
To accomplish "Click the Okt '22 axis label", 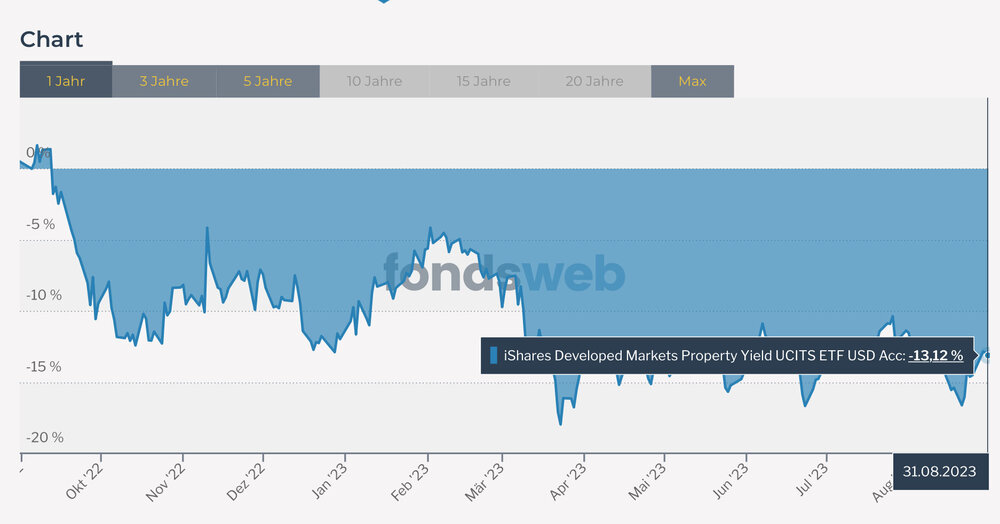I will (85, 480).
